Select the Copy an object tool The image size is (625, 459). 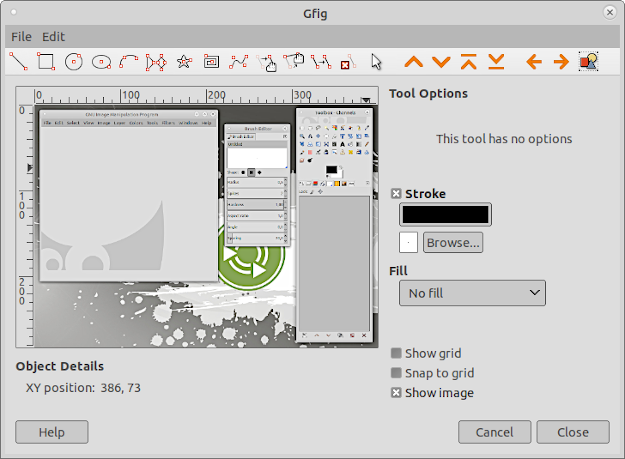pos(321,62)
